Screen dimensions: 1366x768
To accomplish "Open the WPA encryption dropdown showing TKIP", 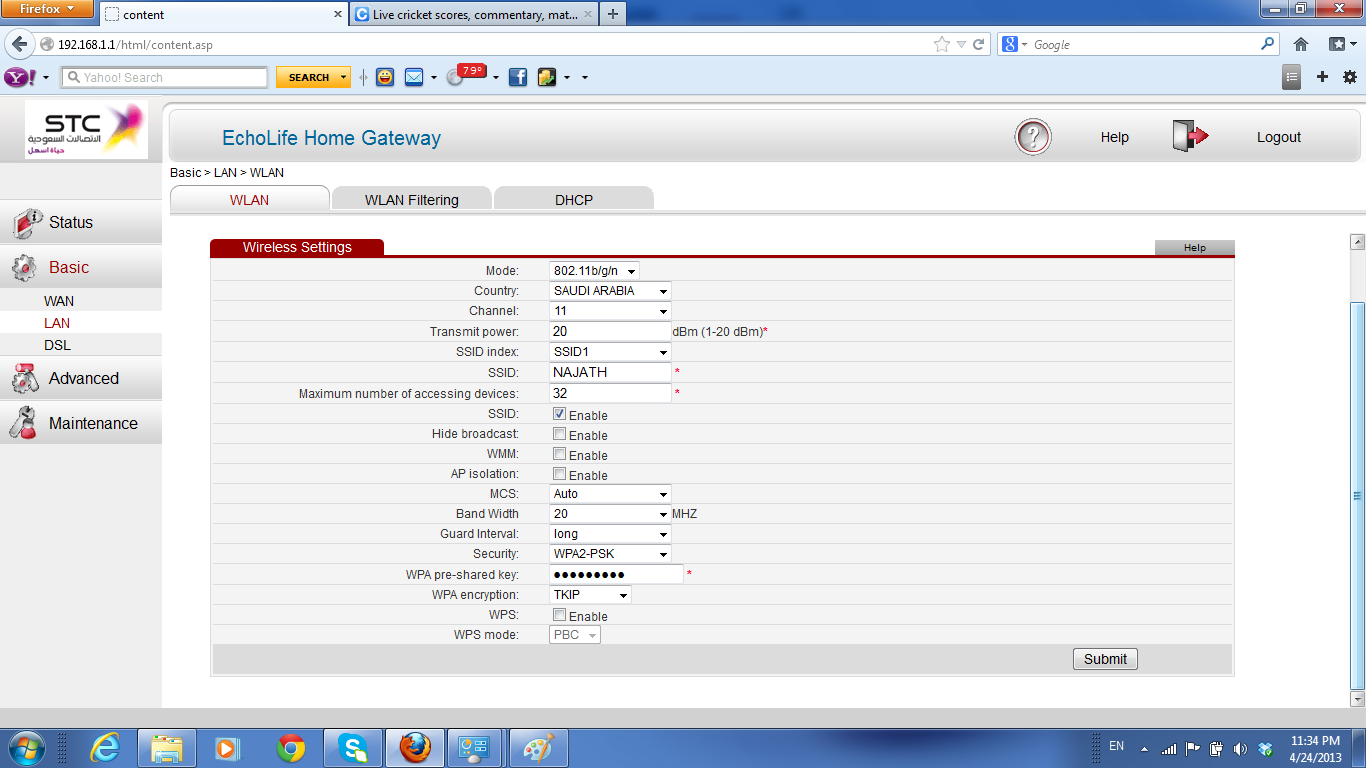I will 590,595.
